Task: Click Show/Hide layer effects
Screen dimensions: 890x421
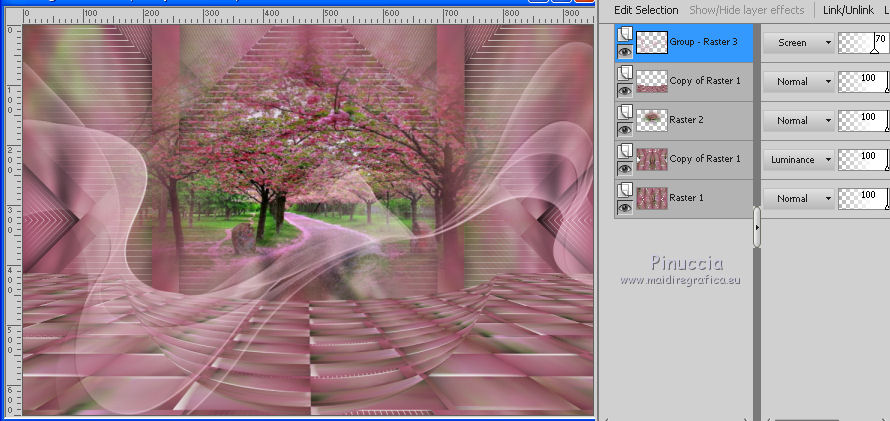Action: click(x=746, y=10)
